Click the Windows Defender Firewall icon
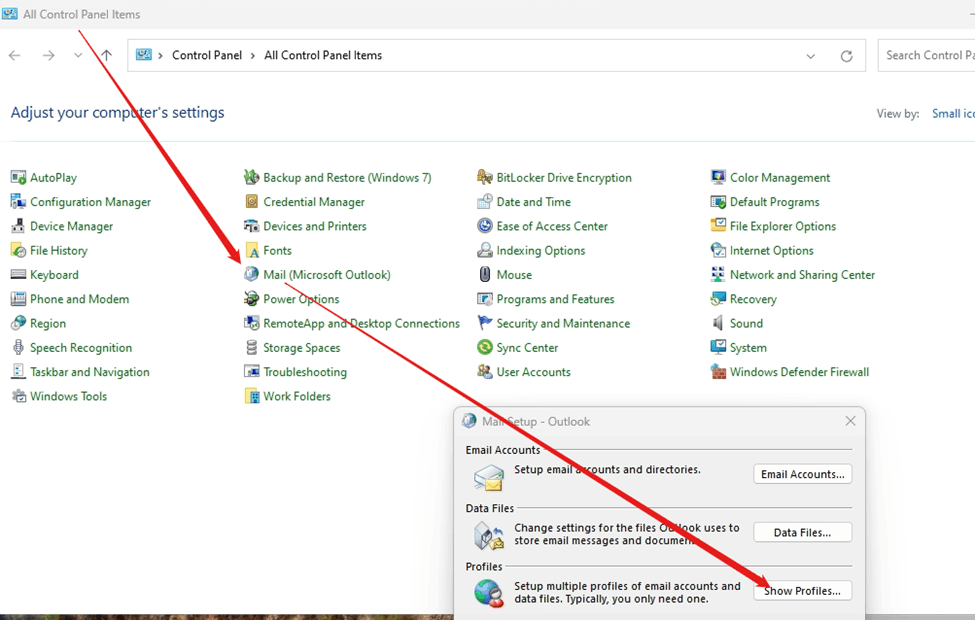Image resolution: width=975 pixels, height=620 pixels. pyautogui.click(x=718, y=372)
